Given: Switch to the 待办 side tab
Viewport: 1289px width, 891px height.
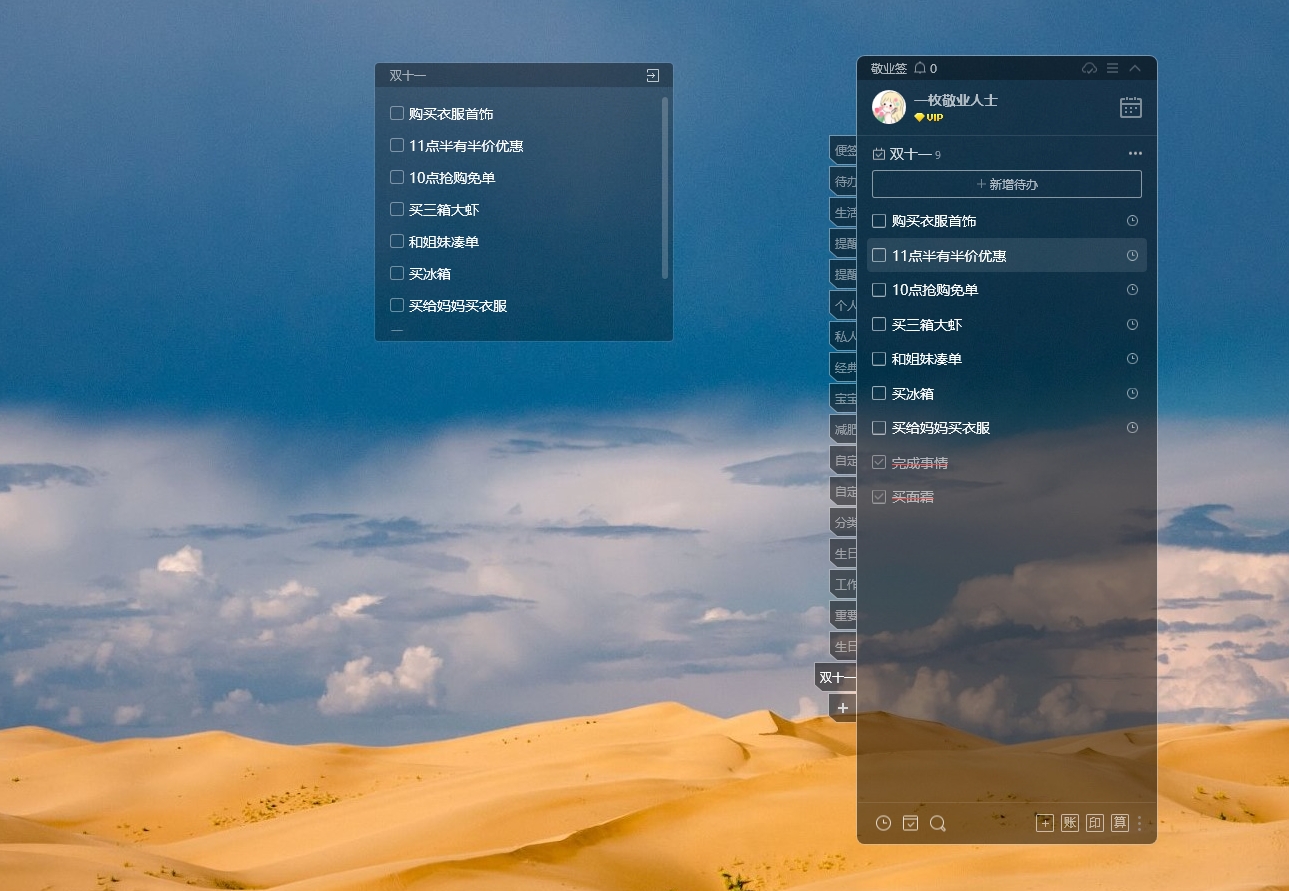Looking at the screenshot, I should pyautogui.click(x=844, y=182).
